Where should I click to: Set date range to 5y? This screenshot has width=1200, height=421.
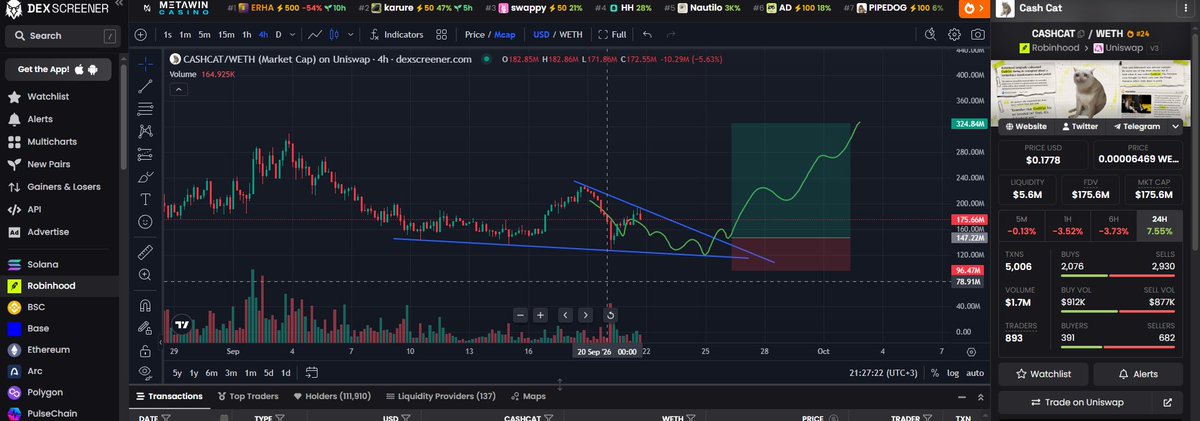[x=176, y=372]
